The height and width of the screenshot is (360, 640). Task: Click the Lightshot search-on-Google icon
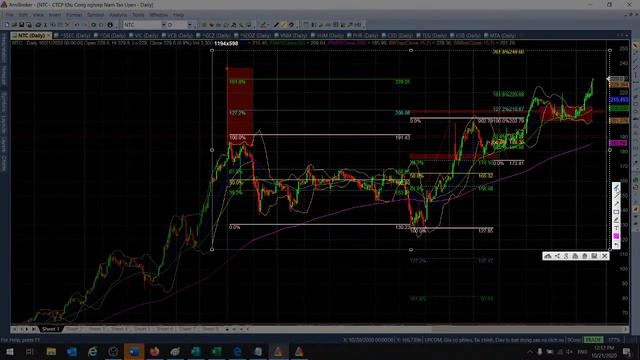[566, 256]
